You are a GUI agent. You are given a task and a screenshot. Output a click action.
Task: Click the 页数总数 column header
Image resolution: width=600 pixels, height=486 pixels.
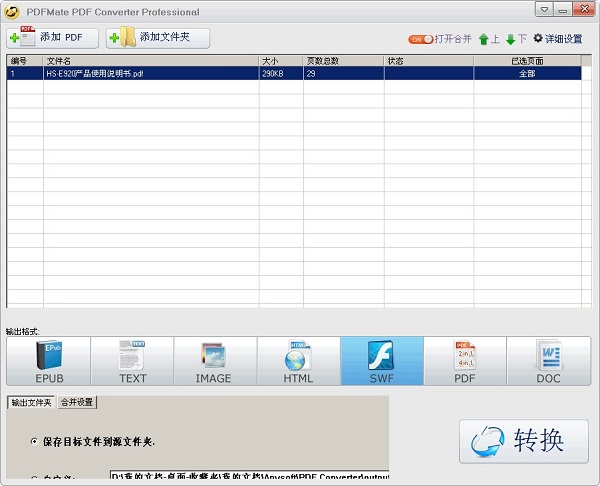pyautogui.click(x=344, y=61)
